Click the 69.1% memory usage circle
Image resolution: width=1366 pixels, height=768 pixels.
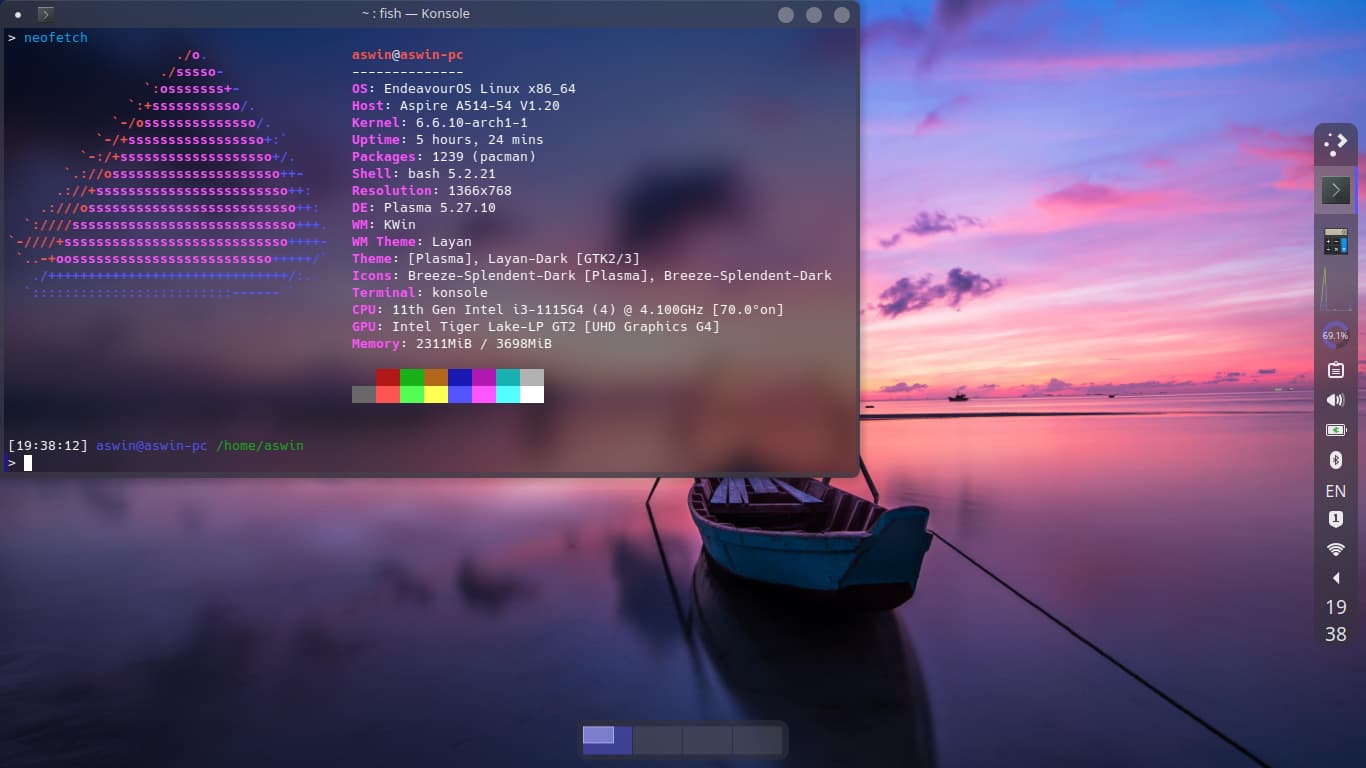(x=1335, y=336)
